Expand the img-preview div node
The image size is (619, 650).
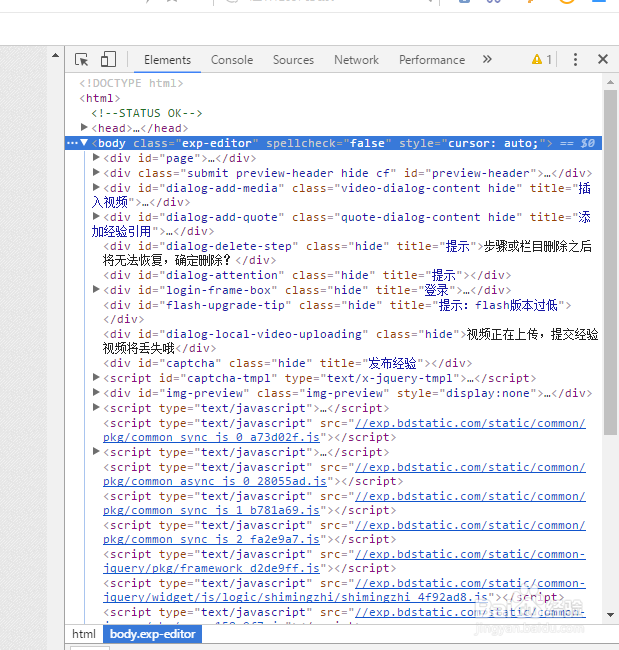[96, 392]
